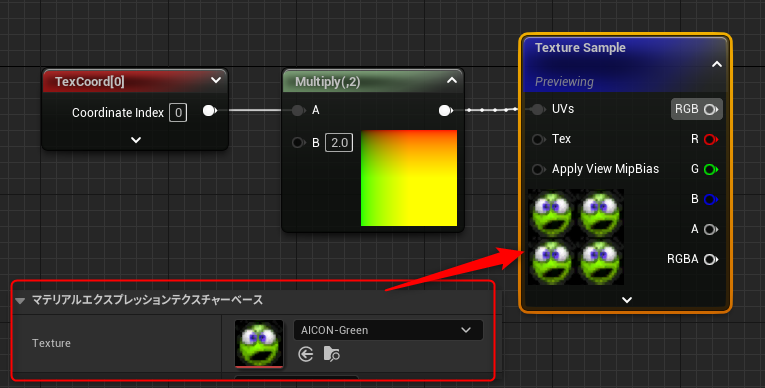Screen dimensions: 765x388
Task: Click the Multiply node output pin
Action: [445, 111]
